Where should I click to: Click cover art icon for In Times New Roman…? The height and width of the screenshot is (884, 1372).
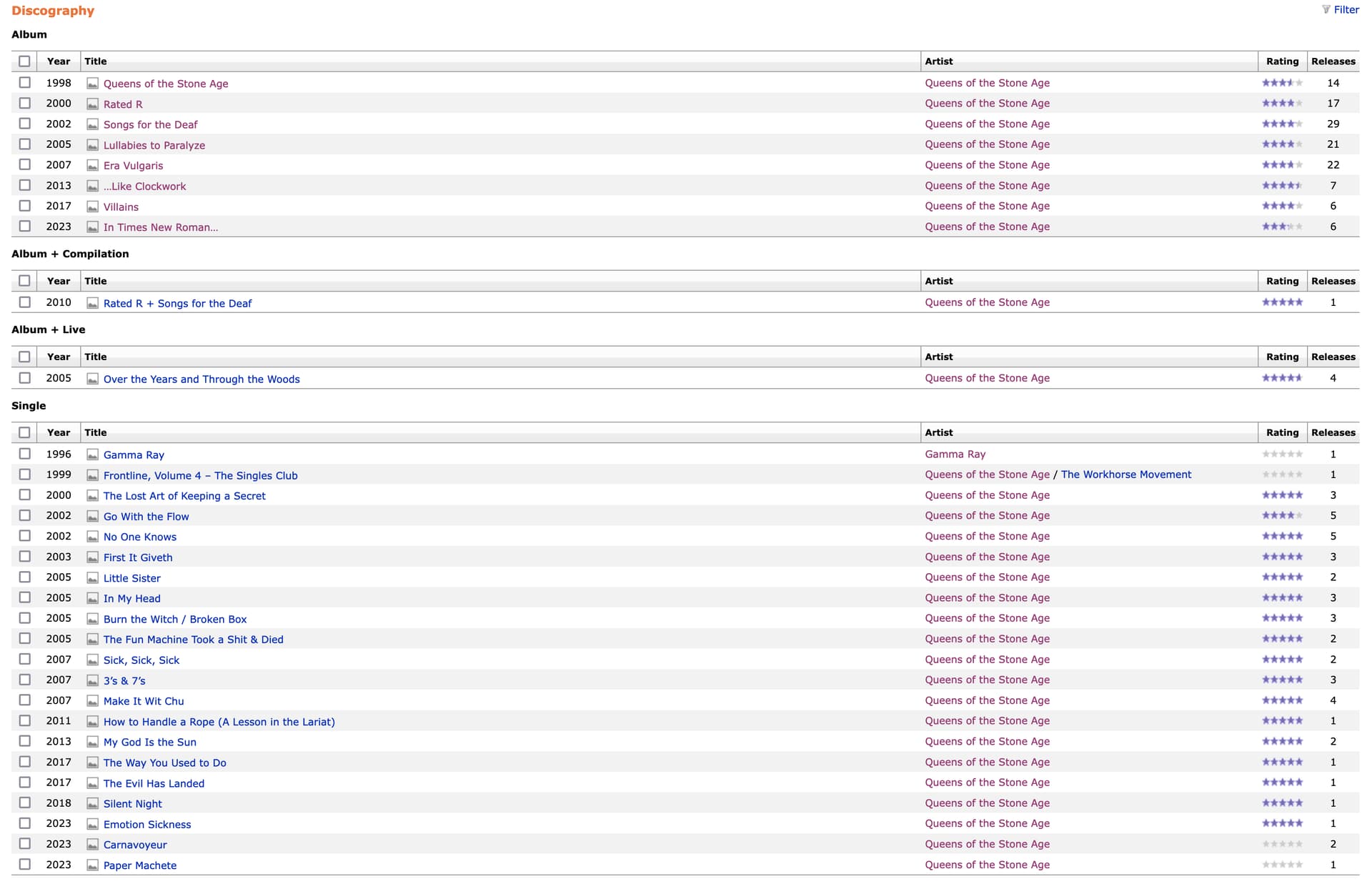click(92, 227)
